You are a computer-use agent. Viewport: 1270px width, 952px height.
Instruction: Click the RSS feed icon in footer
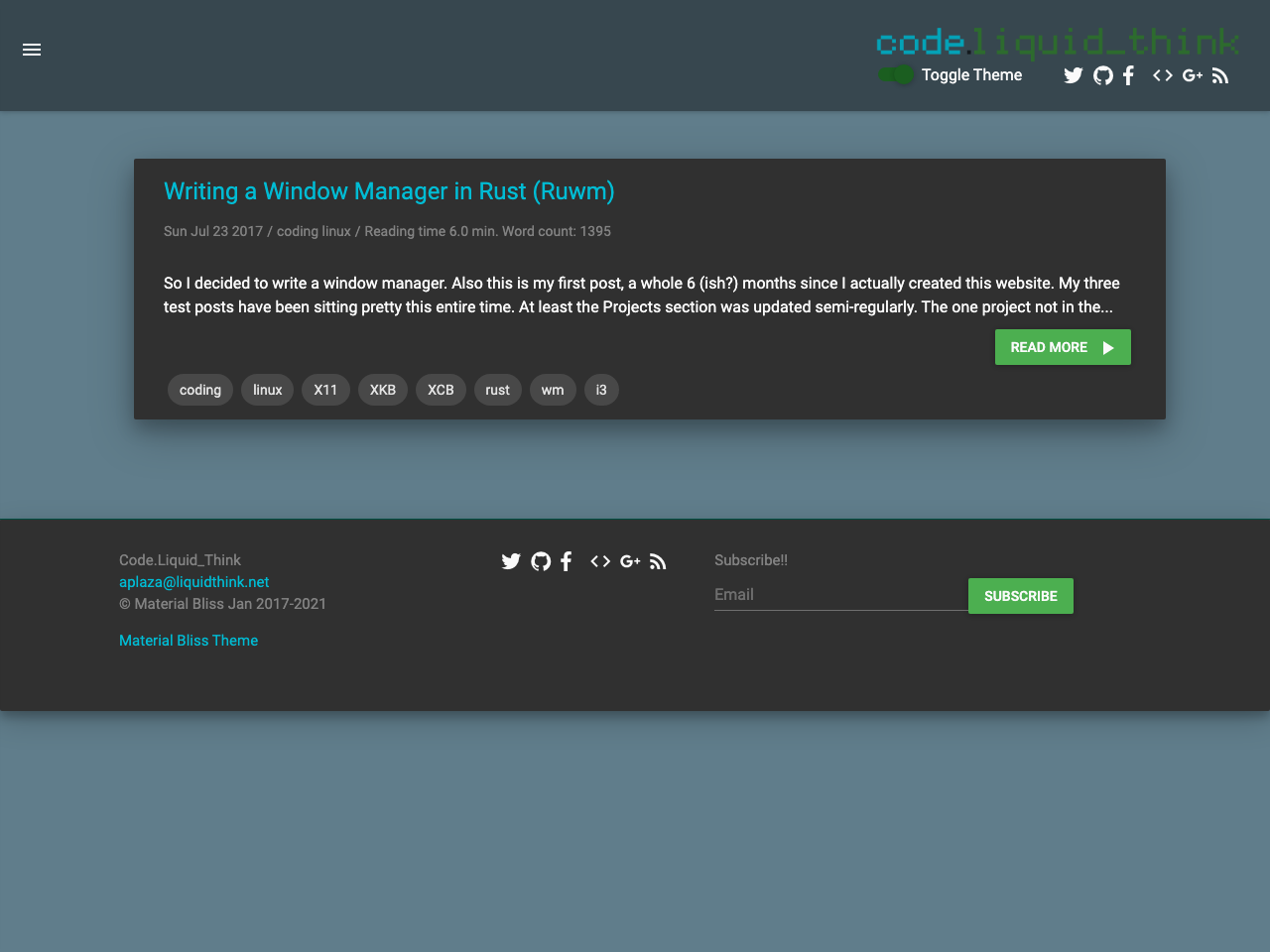pos(658,561)
